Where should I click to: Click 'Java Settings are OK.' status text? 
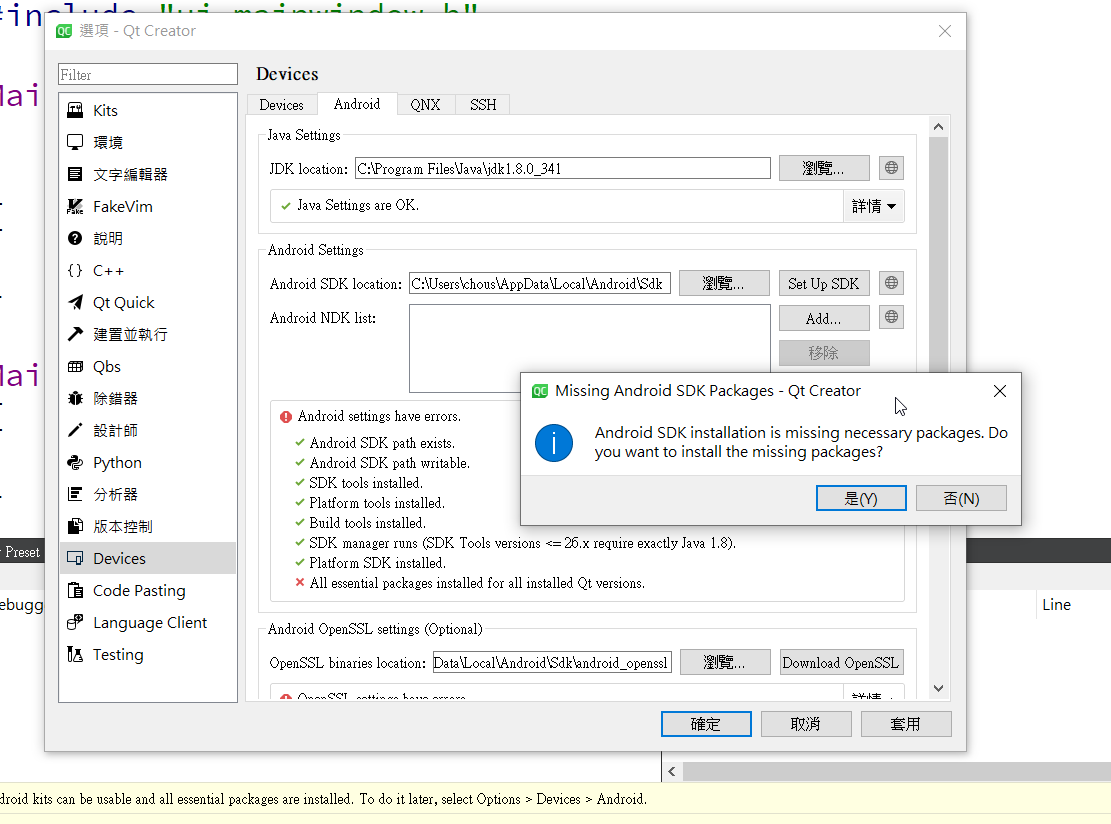tap(358, 205)
